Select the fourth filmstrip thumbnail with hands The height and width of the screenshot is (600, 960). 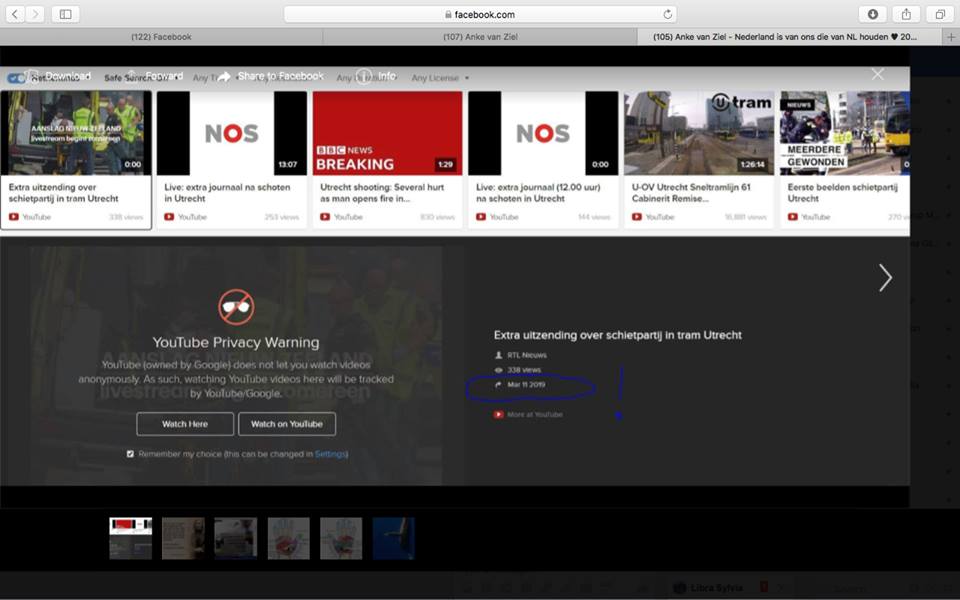coord(288,538)
